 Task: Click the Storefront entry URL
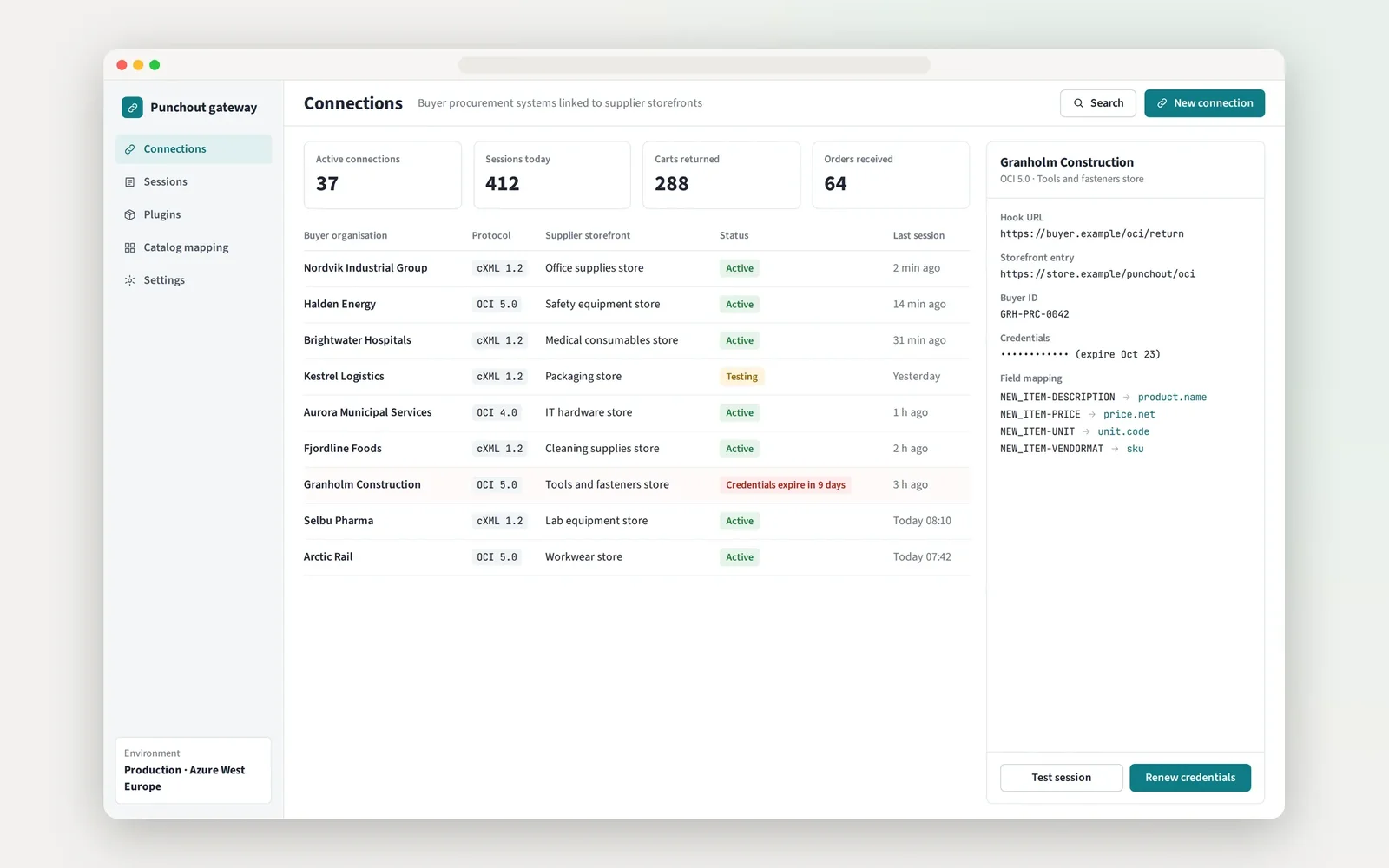point(1097,274)
